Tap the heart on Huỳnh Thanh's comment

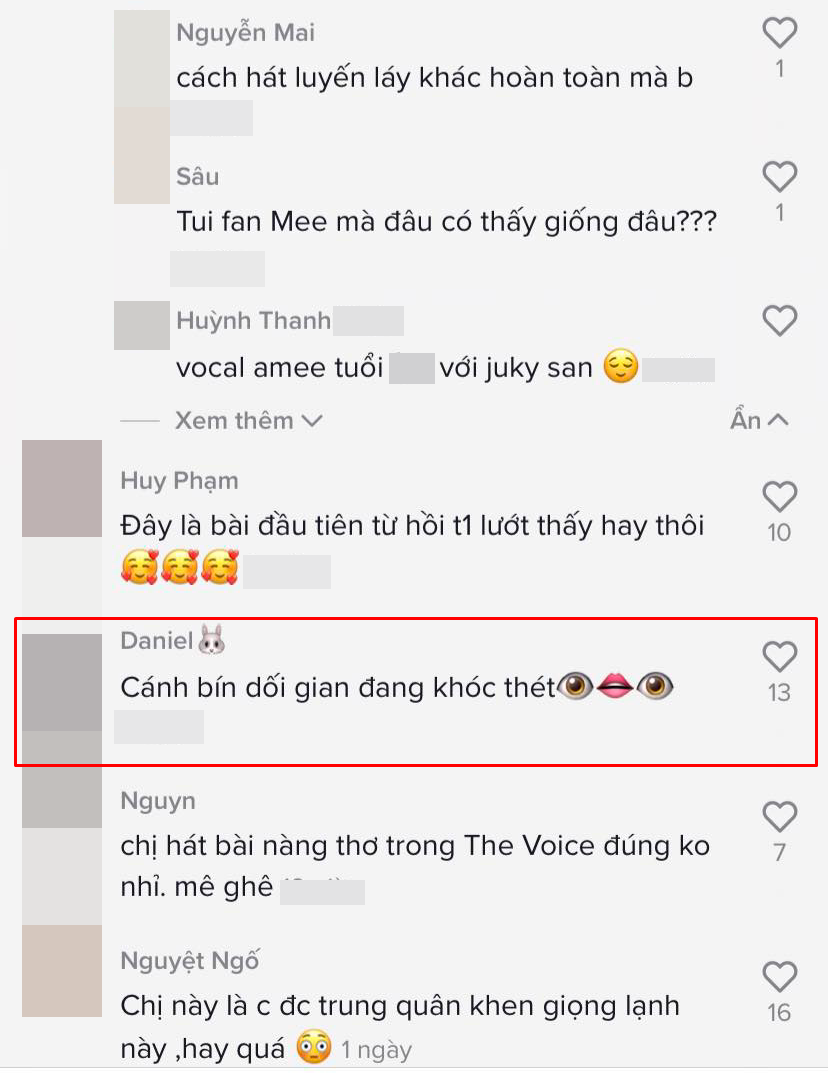click(779, 320)
